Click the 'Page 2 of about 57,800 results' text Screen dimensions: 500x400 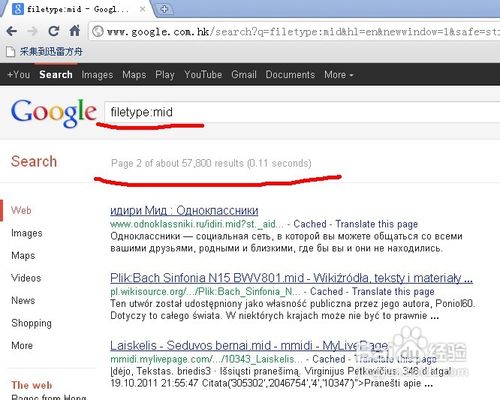coord(211,163)
